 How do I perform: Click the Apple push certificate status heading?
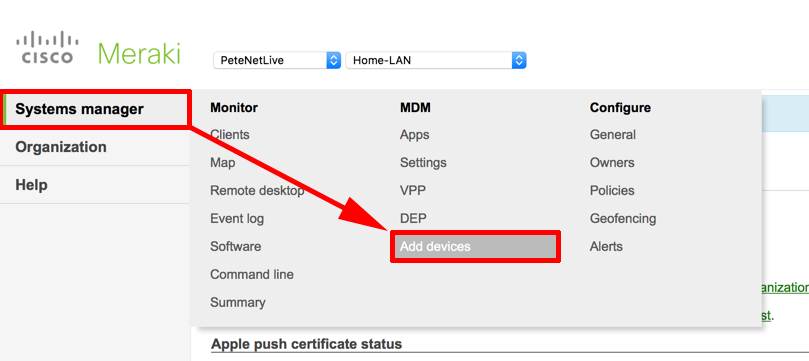coord(306,343)
